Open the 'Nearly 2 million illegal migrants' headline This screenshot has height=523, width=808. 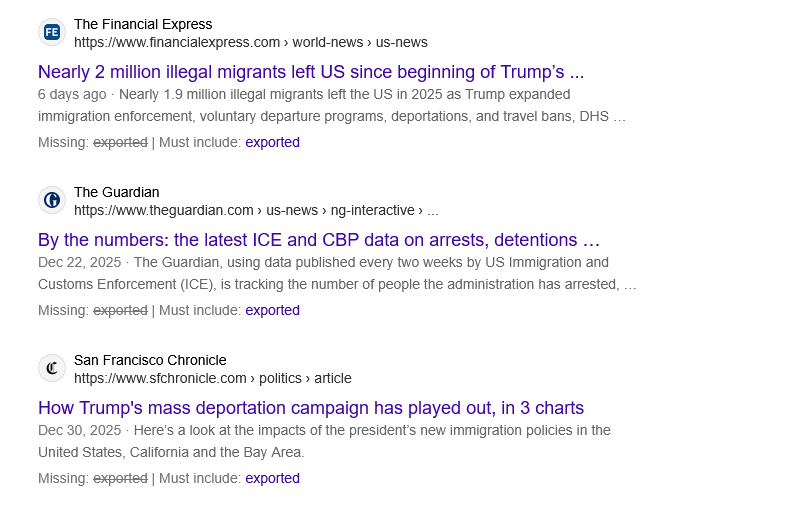[310, 72]
